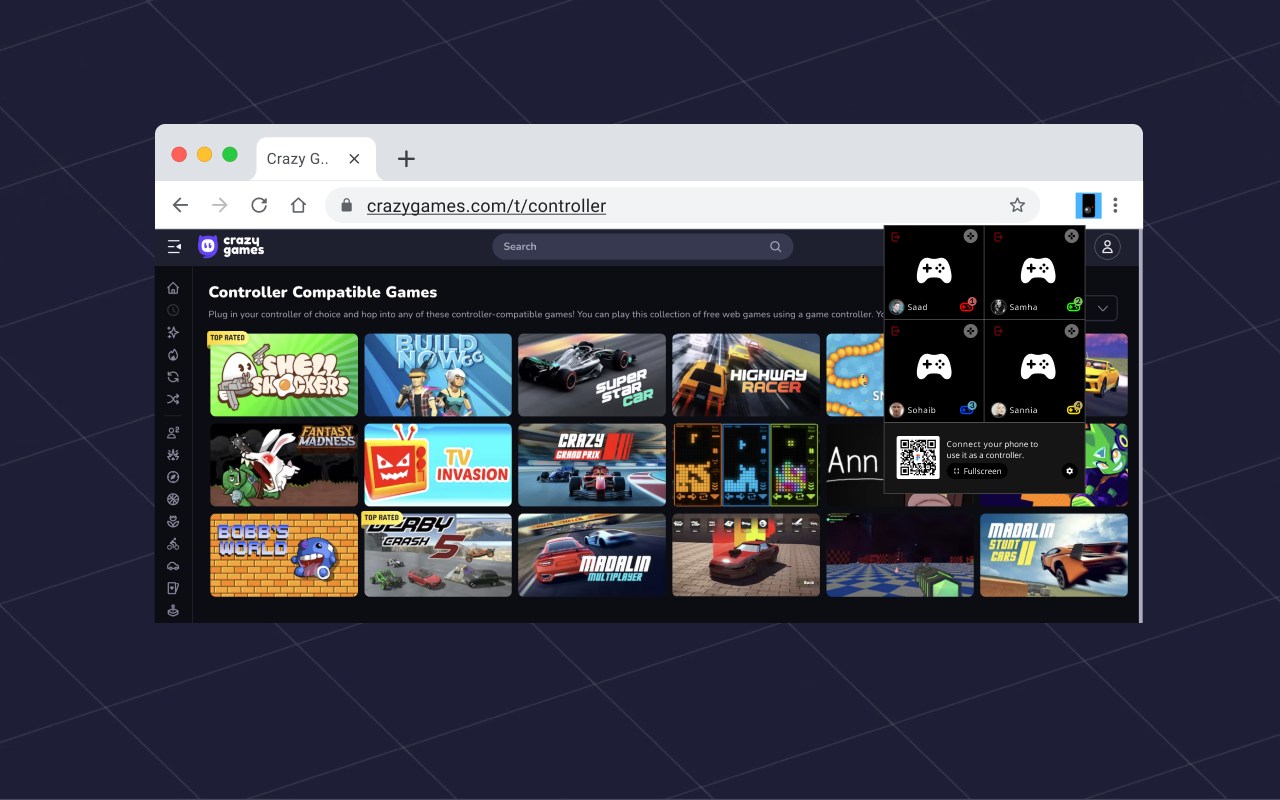This screenshot has width=1280, height=800.
Task: Open trending flame icon in sidebar
Action: pos(173,354)
